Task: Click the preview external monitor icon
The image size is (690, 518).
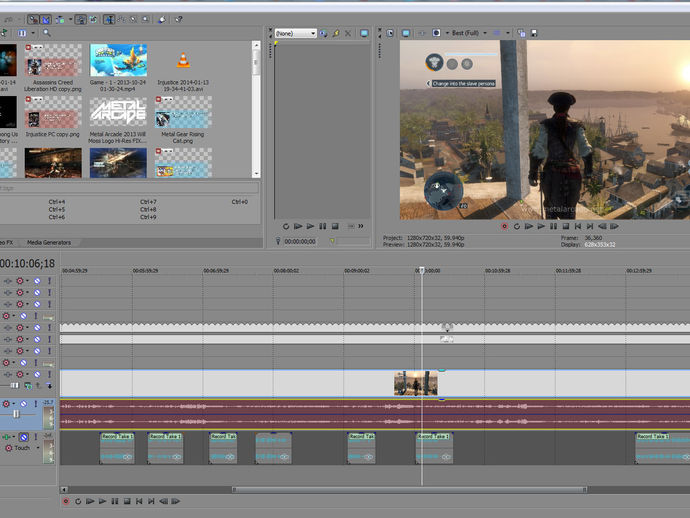Action: [x=406, y=33]
